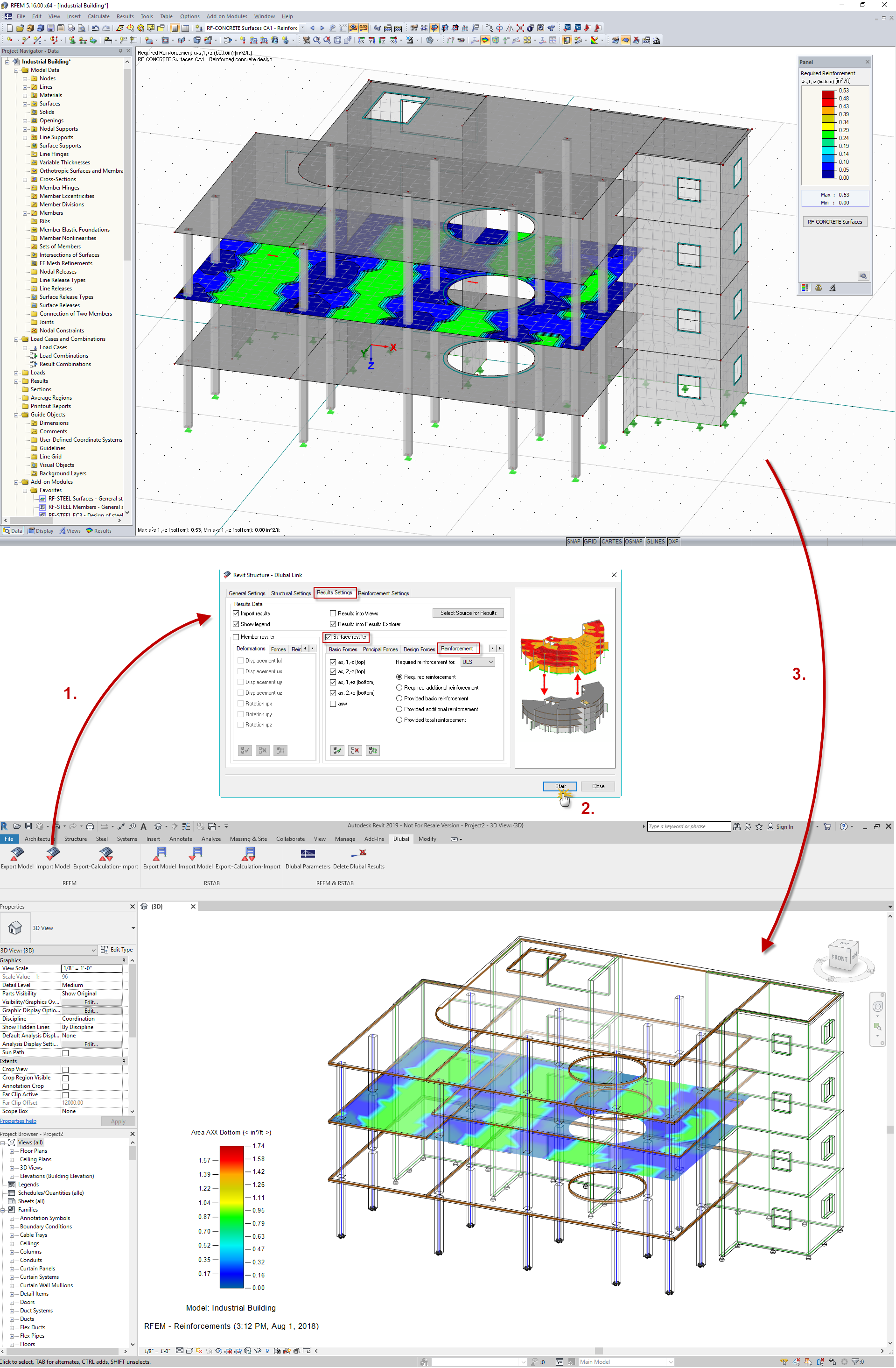Uncheck Surface results checkbox
The width and height of the screenshot is (896, 1368).
(x=329, y=637)
